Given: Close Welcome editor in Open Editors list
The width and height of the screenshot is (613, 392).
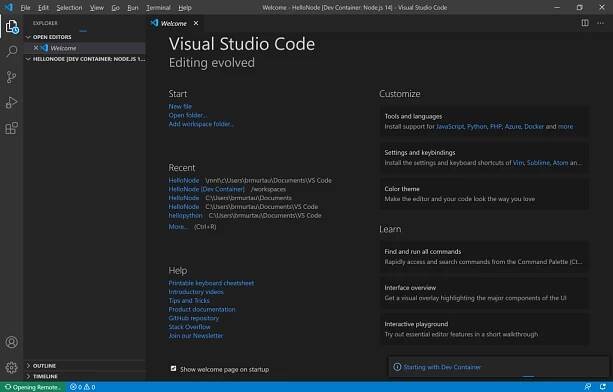Looking at the screenshot, I should pyautogui.click(x=36, y=48).
